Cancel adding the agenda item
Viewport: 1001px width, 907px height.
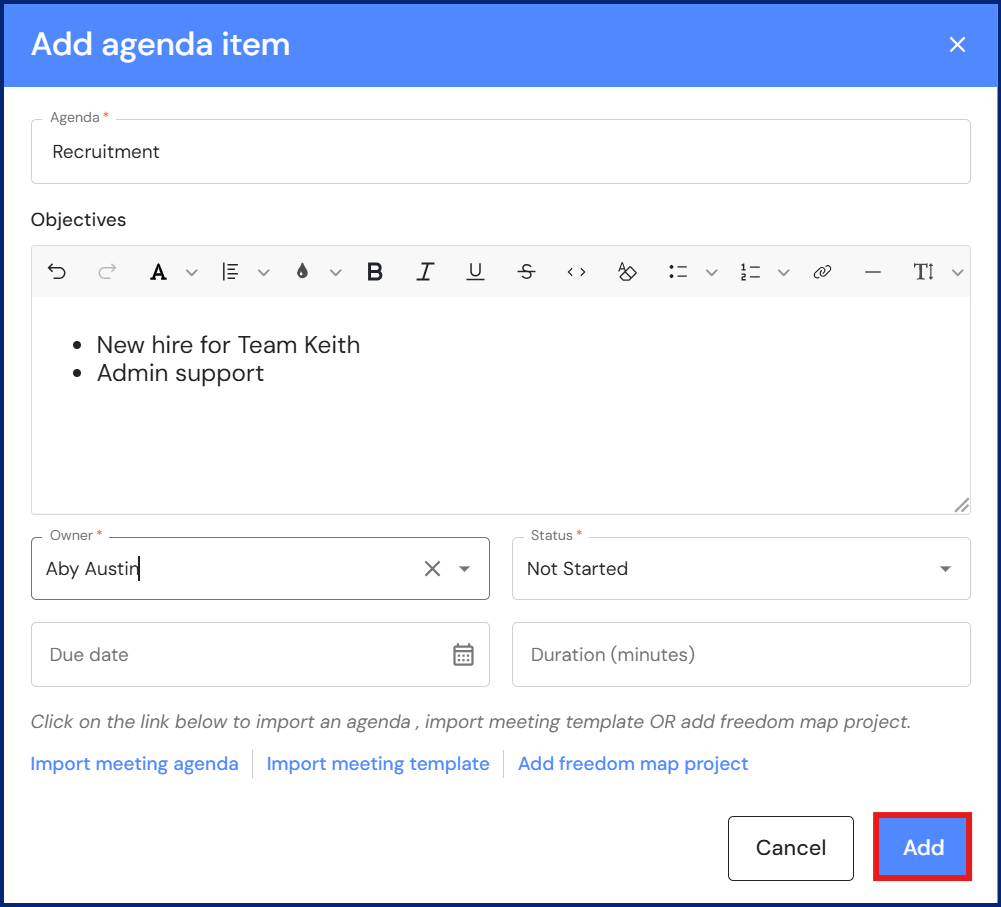tap(790, 848)
